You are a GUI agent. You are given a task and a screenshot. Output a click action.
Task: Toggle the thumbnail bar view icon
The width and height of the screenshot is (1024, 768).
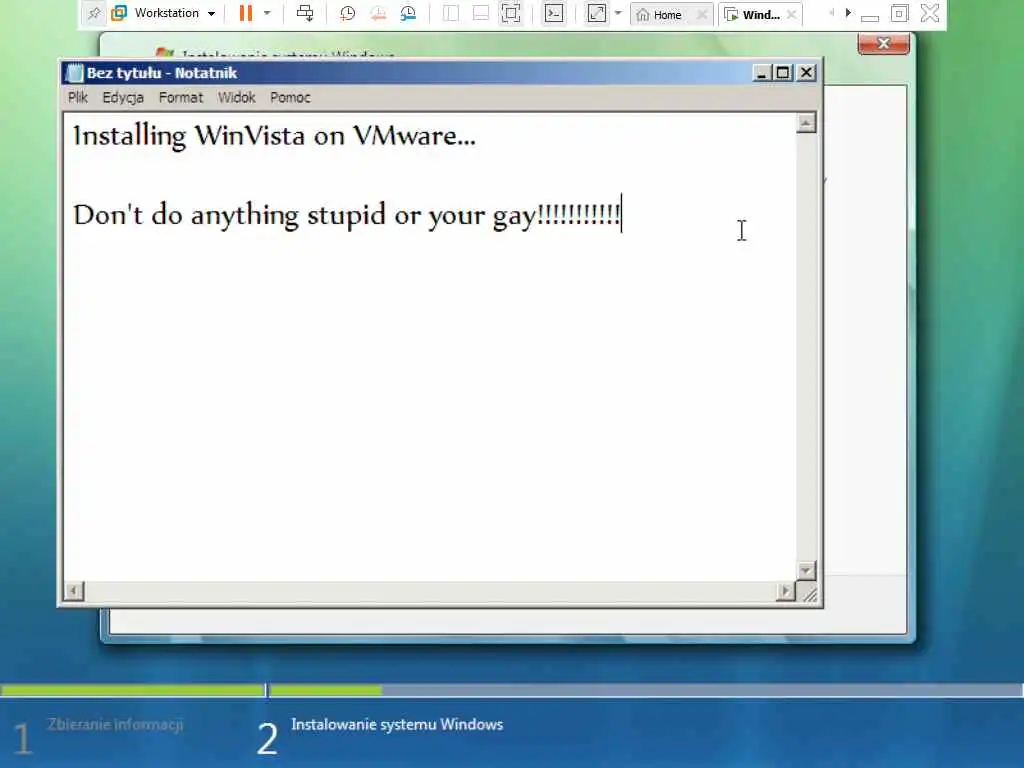(x=481, y=13)
